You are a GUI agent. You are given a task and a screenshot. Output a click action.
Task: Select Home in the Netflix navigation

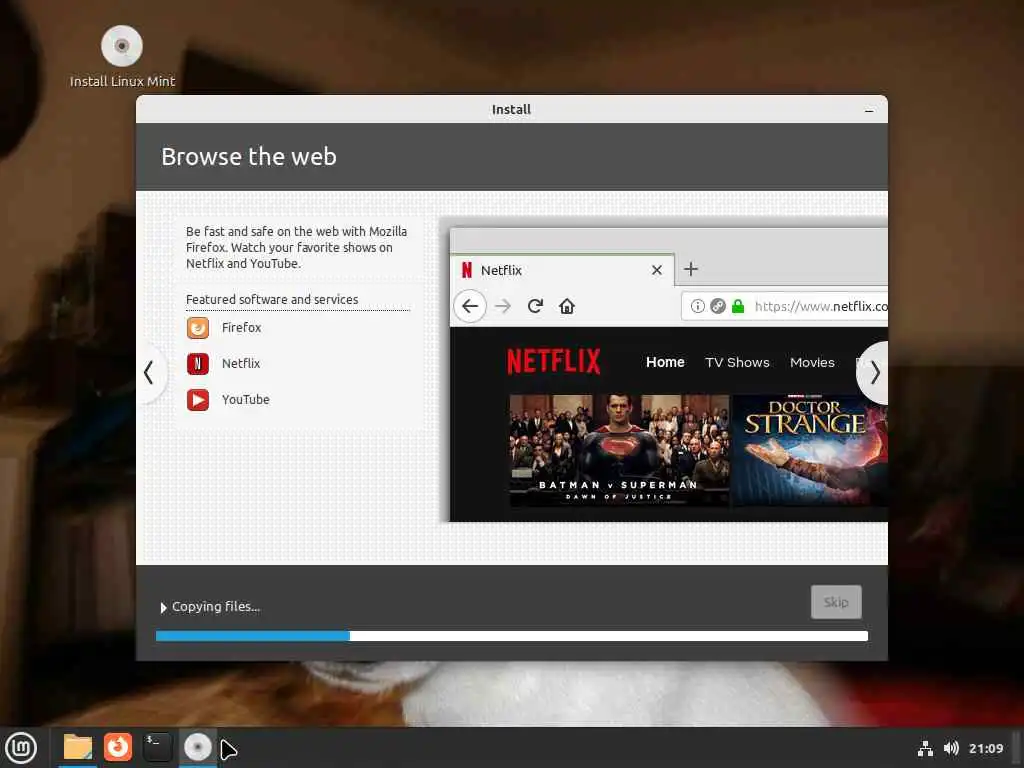click(x=665, y=362)
